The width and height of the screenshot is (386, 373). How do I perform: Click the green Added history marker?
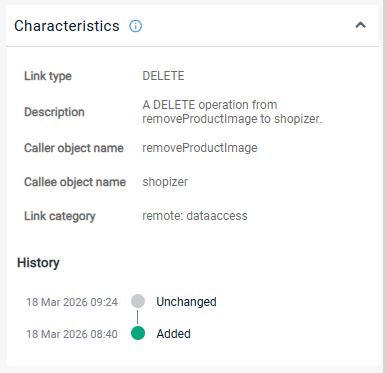pyautogui.click(x=138, y=333)
